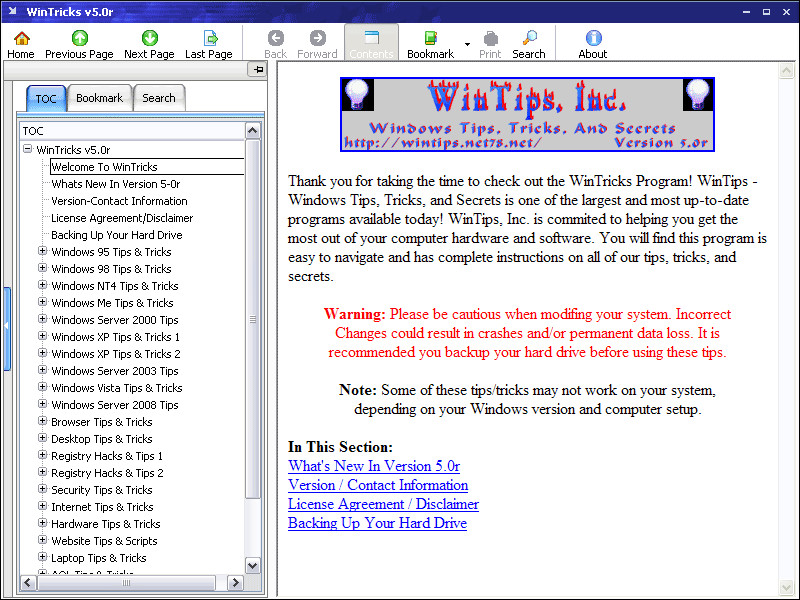Click the Forward navigation icon
This screenshot has width=800, height=600.
click(317, 38)
